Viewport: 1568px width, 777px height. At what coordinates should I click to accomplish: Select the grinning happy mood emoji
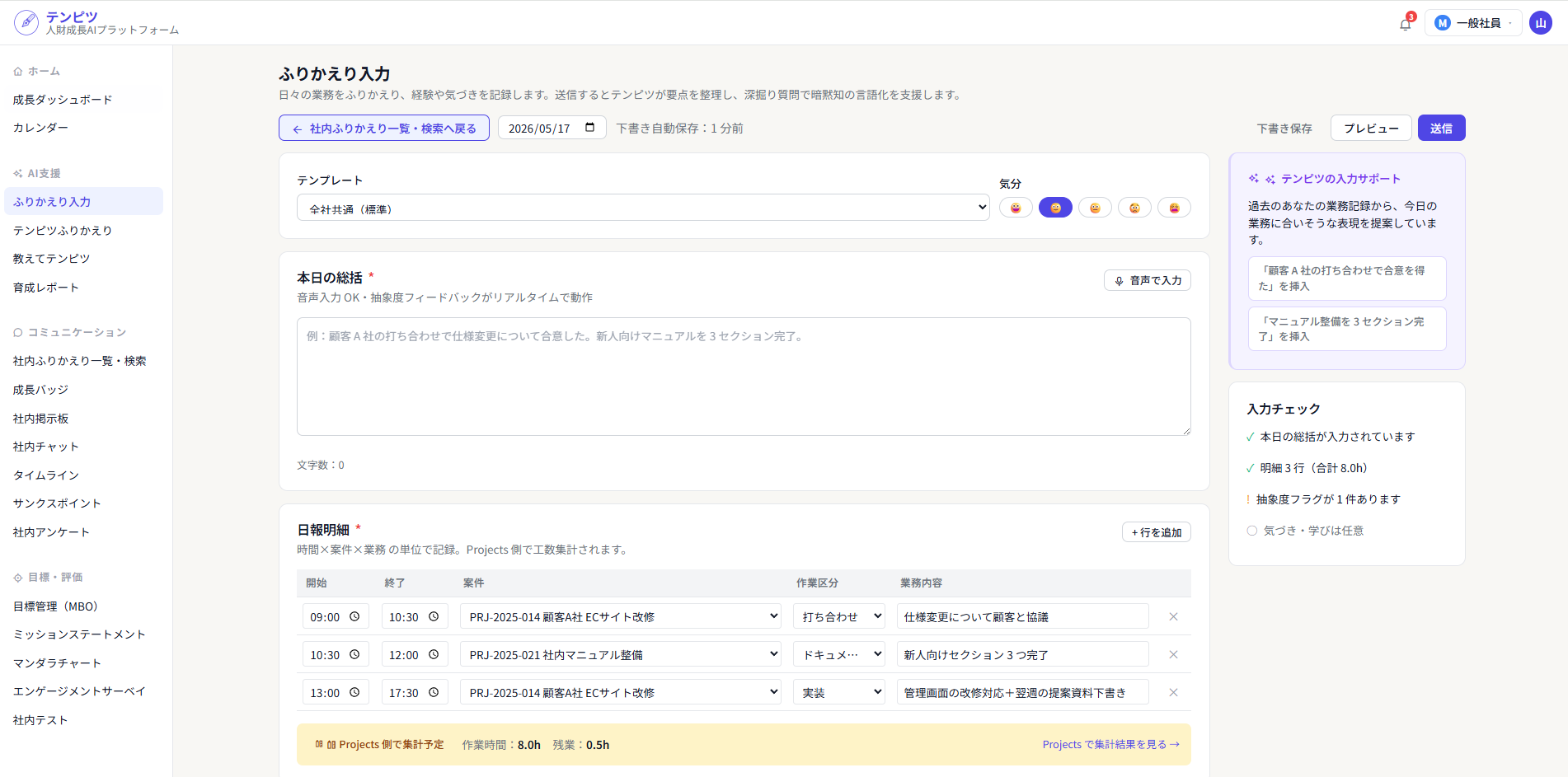coord(1016,208)
